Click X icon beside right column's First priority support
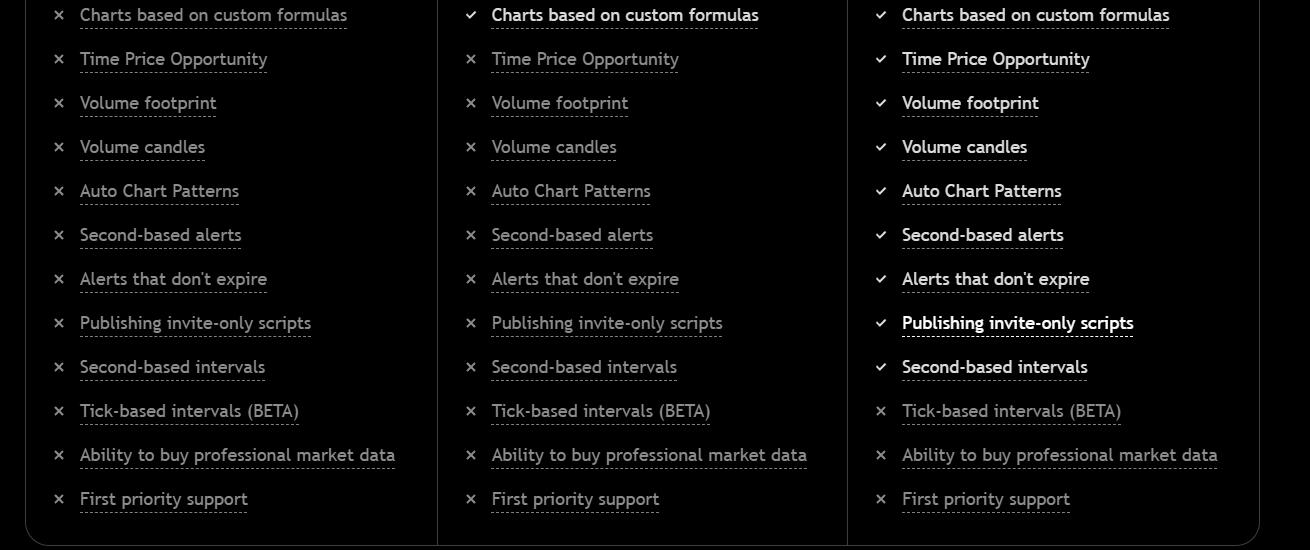1310x550 pixels. tap(881, 499)
